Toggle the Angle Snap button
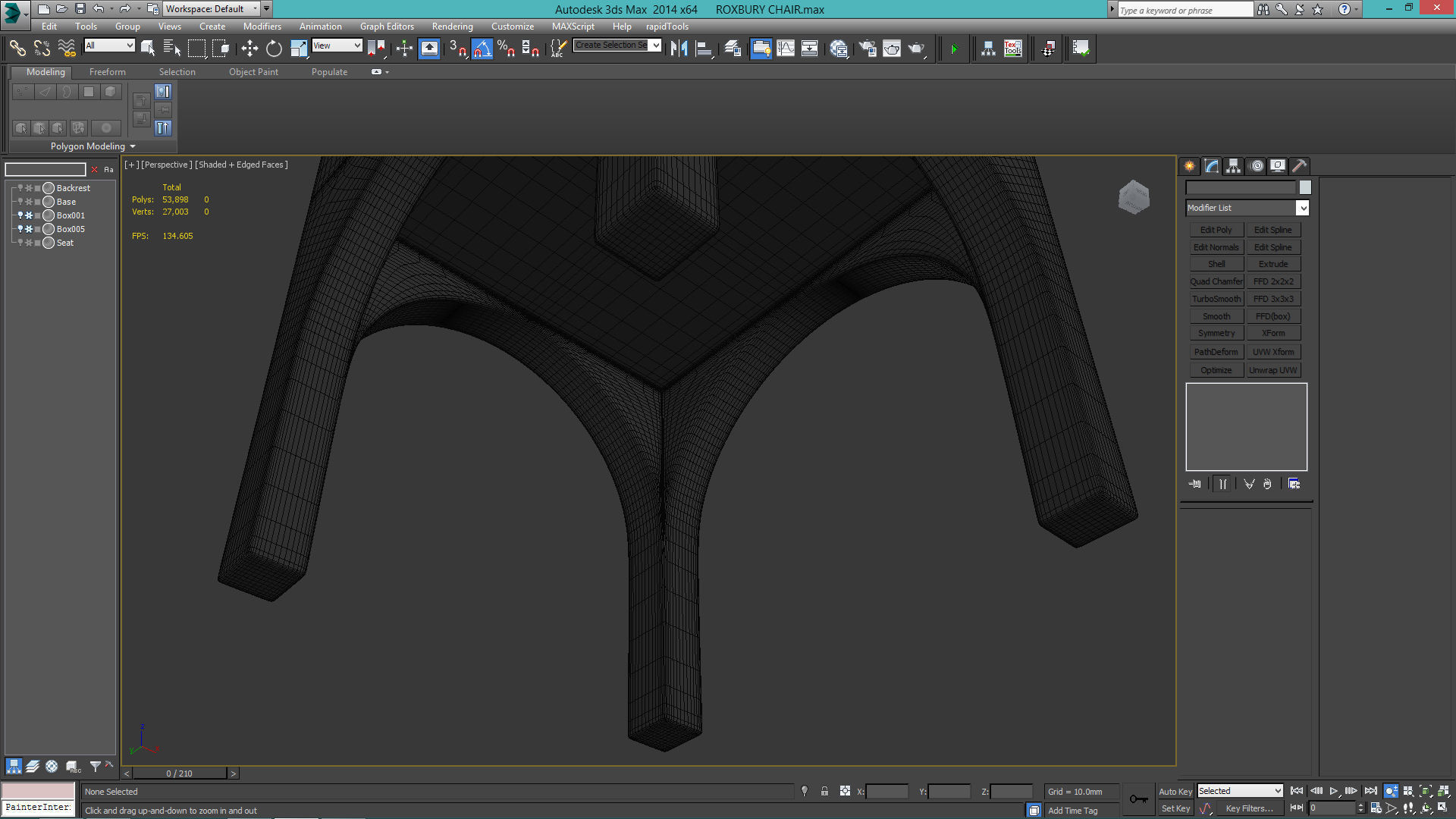The image size is (1456, 819). pos(482,49)
